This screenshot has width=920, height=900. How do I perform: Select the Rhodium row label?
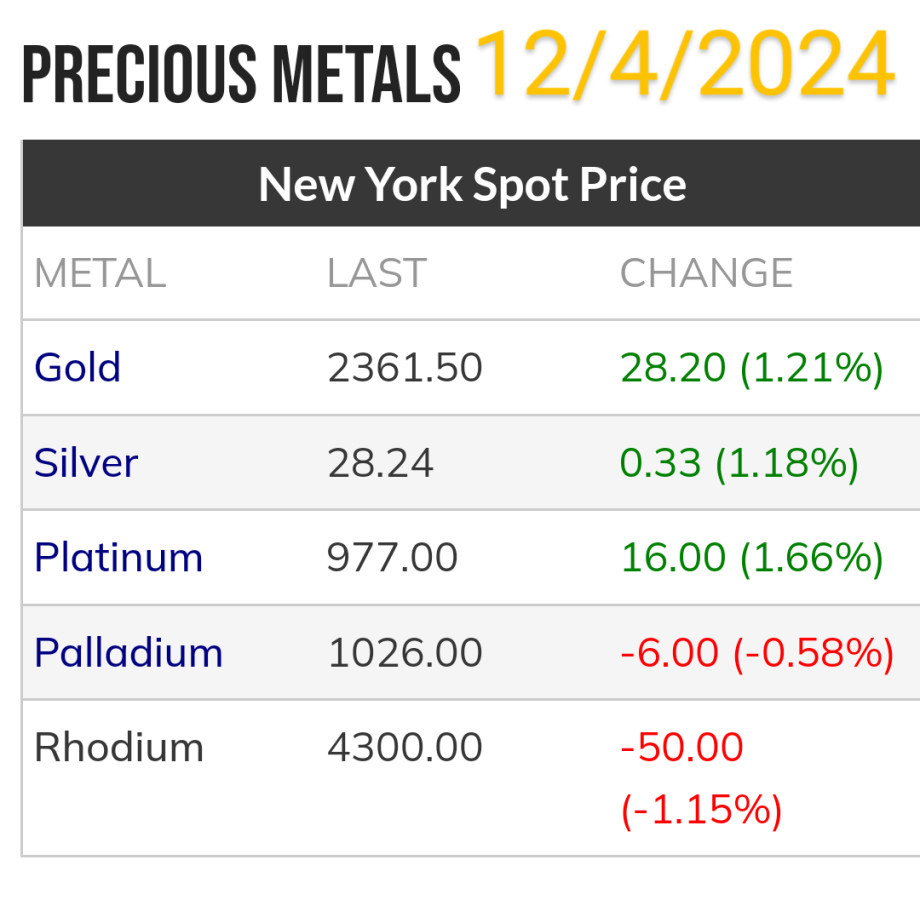click(x=118, y=748)
